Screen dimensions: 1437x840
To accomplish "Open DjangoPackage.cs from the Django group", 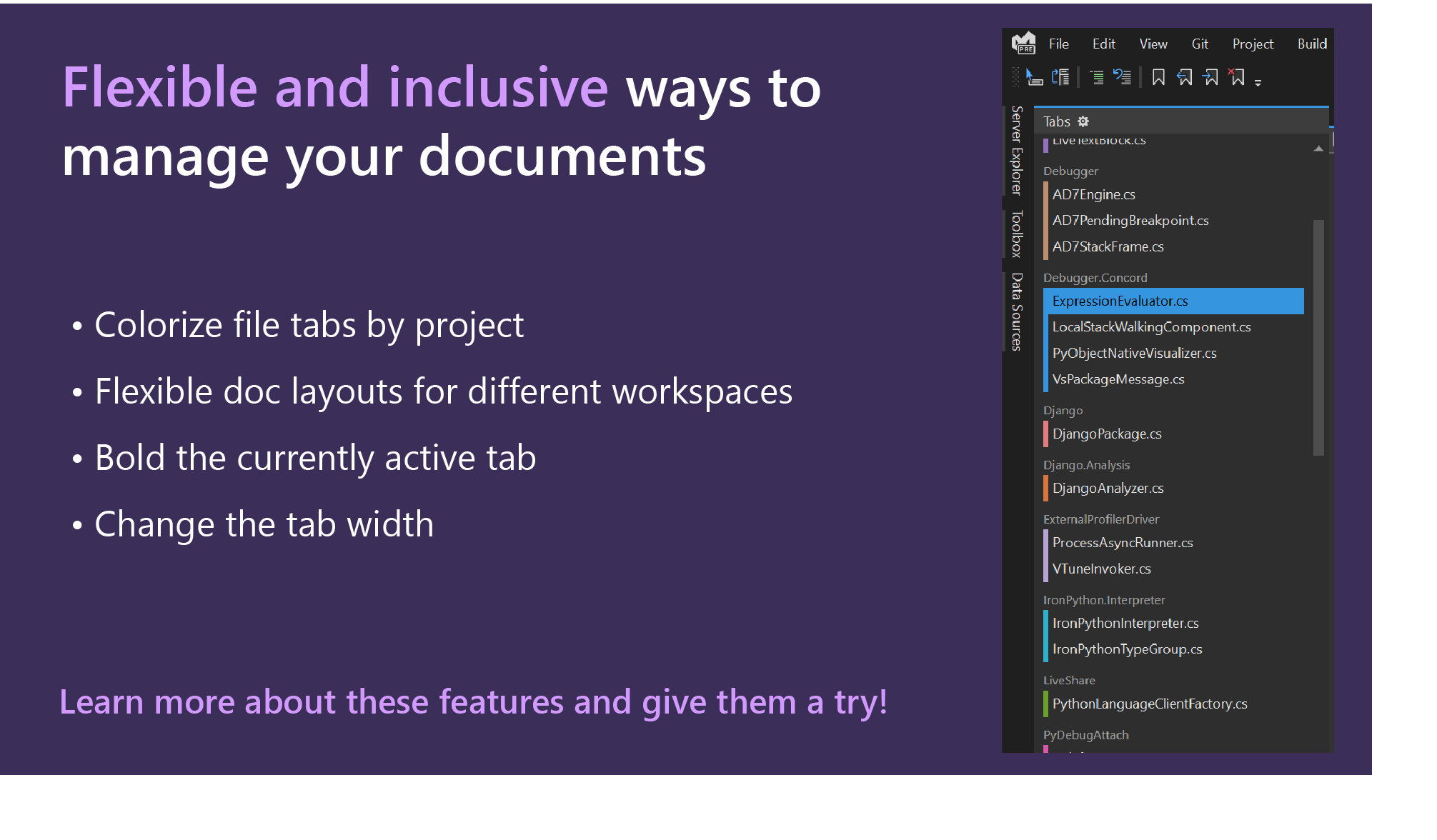I will pyautogui.click(x=1106, y=434).
